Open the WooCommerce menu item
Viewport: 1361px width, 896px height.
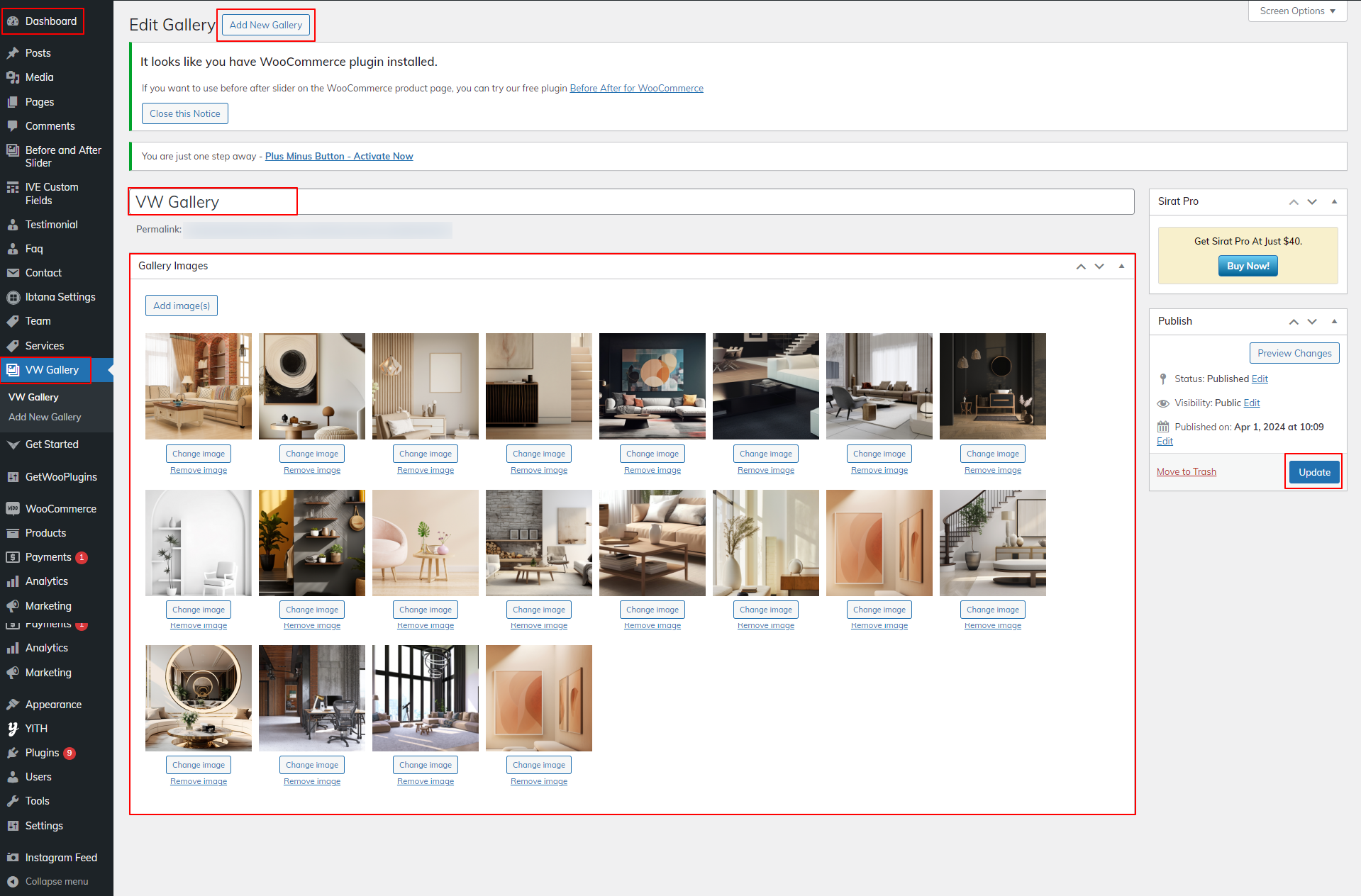[x=60, y=509]
